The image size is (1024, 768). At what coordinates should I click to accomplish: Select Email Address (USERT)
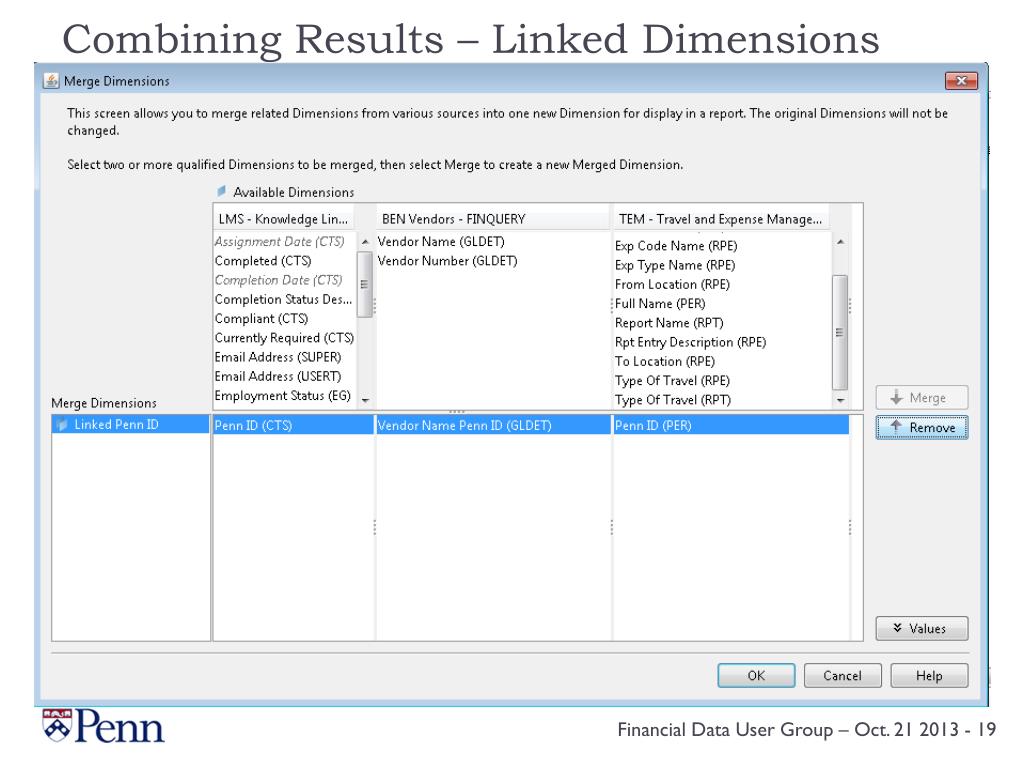click(x=278, y=376)
